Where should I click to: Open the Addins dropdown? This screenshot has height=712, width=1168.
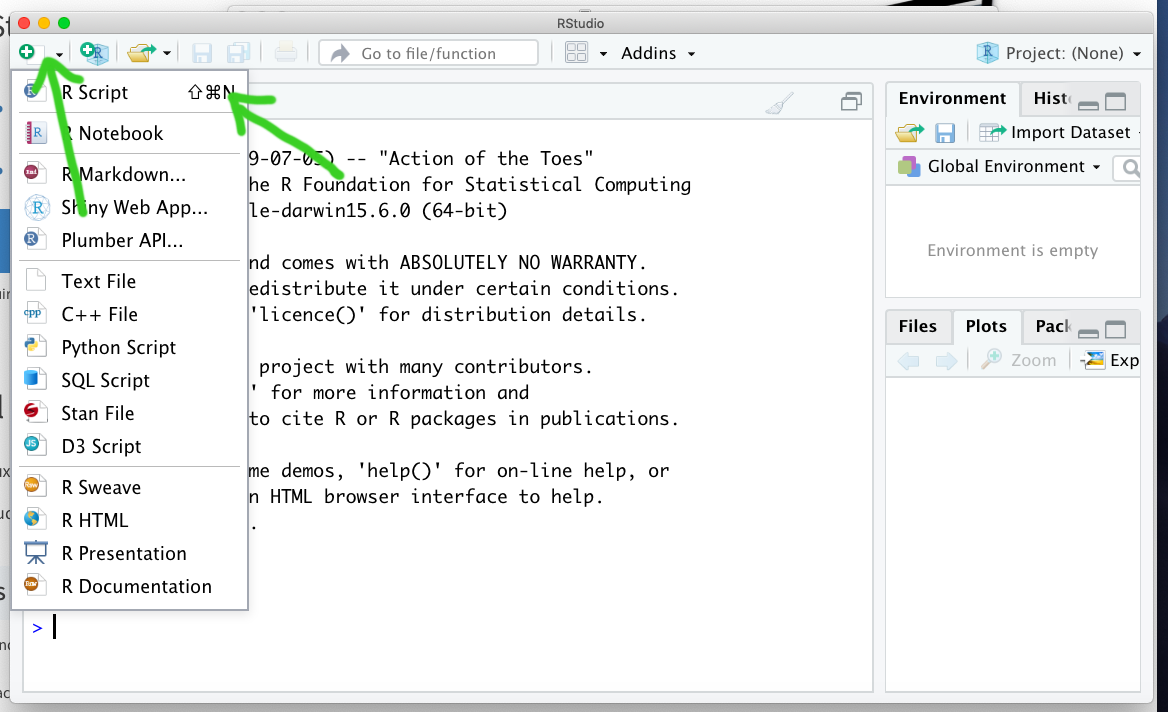tap(658, 53)
